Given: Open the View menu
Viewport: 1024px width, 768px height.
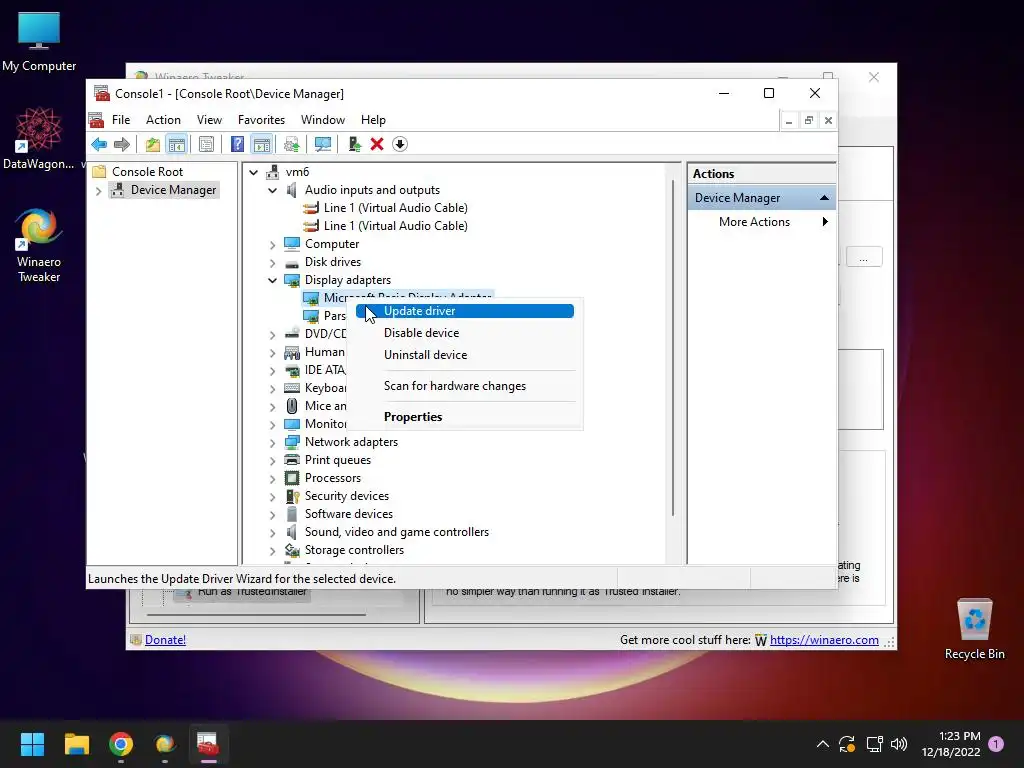Looking at the screenshot, I should pyautogui.click(x=209, y=120).
